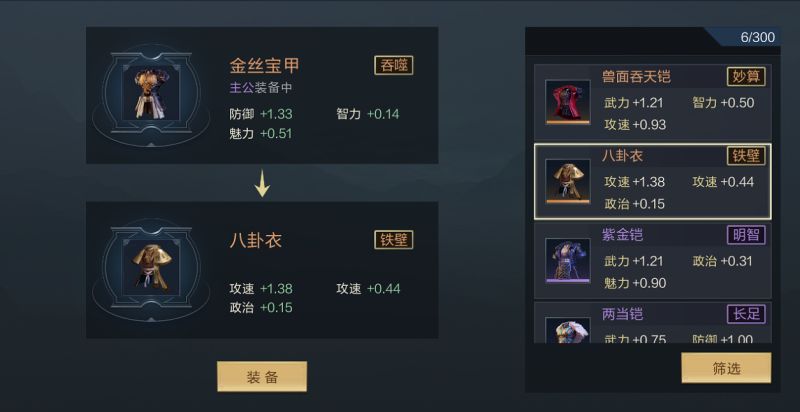Click the 金丝宝甲 item title
This screenshot has width=800, height=412.
coord(264,65)
